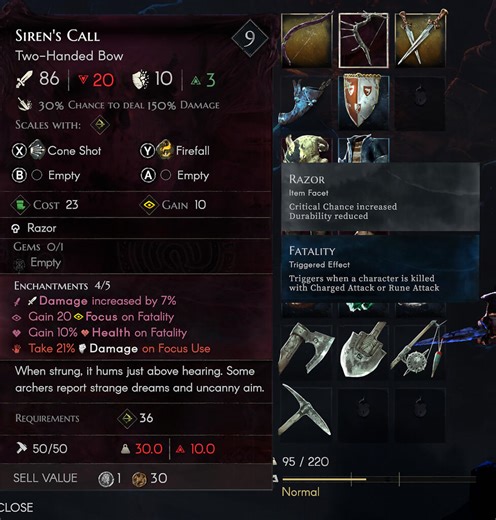The height and width of the screenshot is (520, 496).
Task: Click the Firefall rune slot
Action: coord(175,151)
